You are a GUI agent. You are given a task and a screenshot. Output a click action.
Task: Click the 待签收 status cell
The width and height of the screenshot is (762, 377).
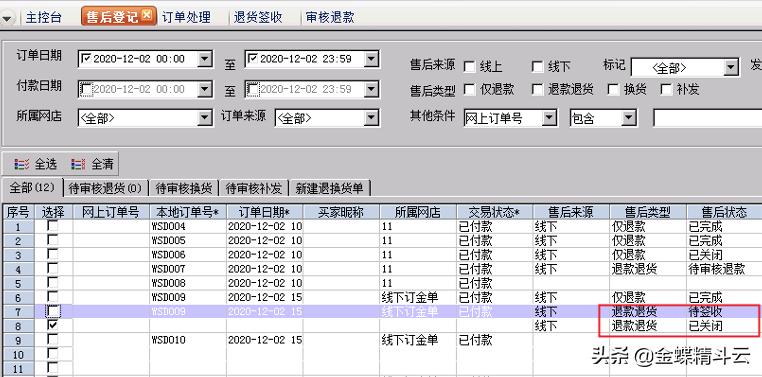pos(724,311)
